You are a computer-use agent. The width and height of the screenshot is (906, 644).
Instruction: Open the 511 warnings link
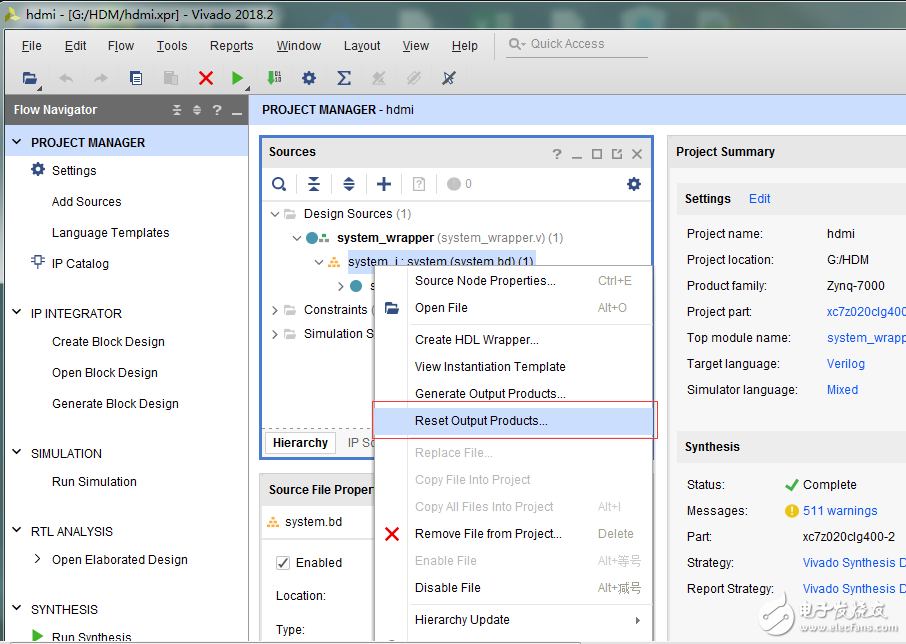(840, 511)
